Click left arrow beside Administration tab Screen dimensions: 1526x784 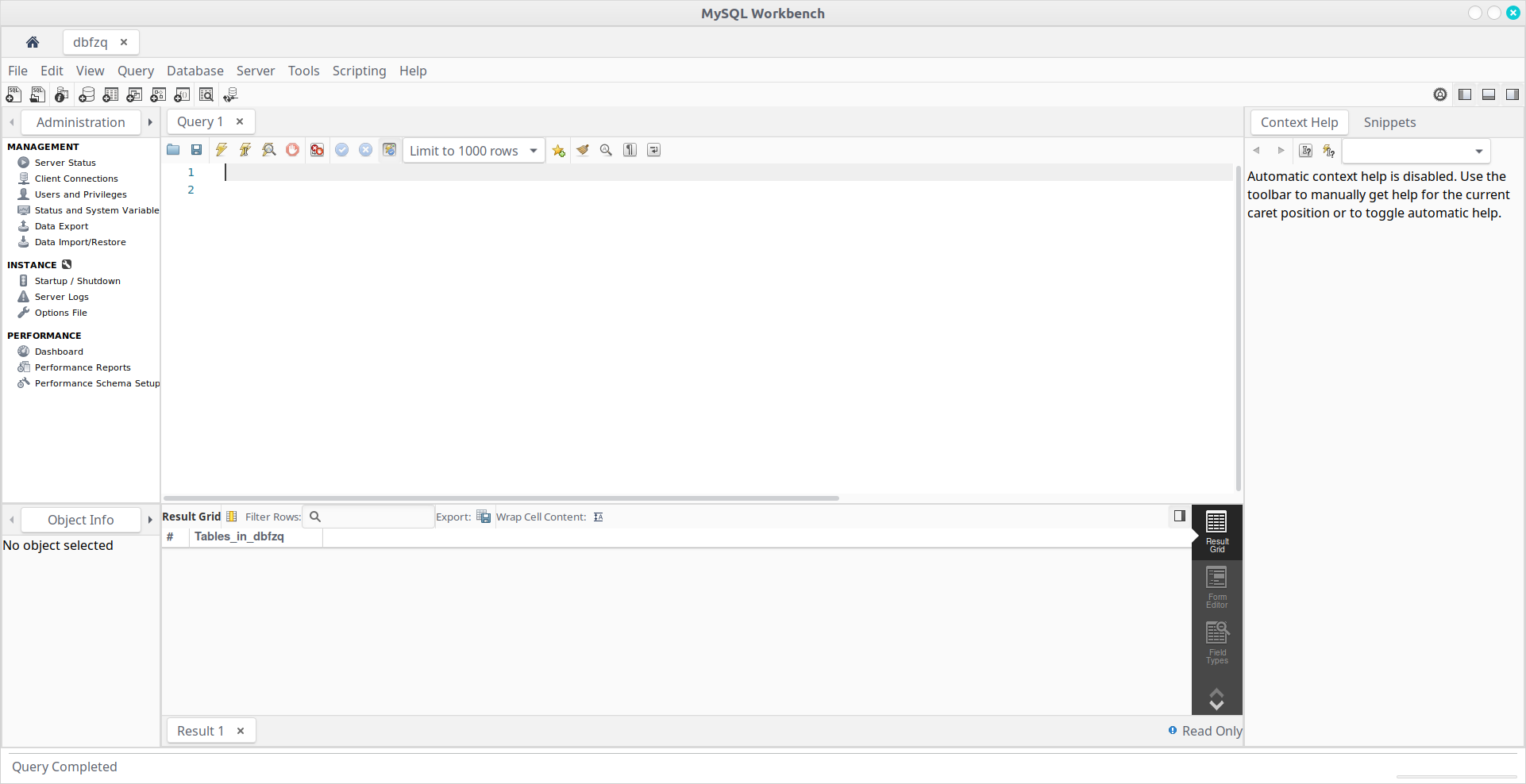click(12, 122)
